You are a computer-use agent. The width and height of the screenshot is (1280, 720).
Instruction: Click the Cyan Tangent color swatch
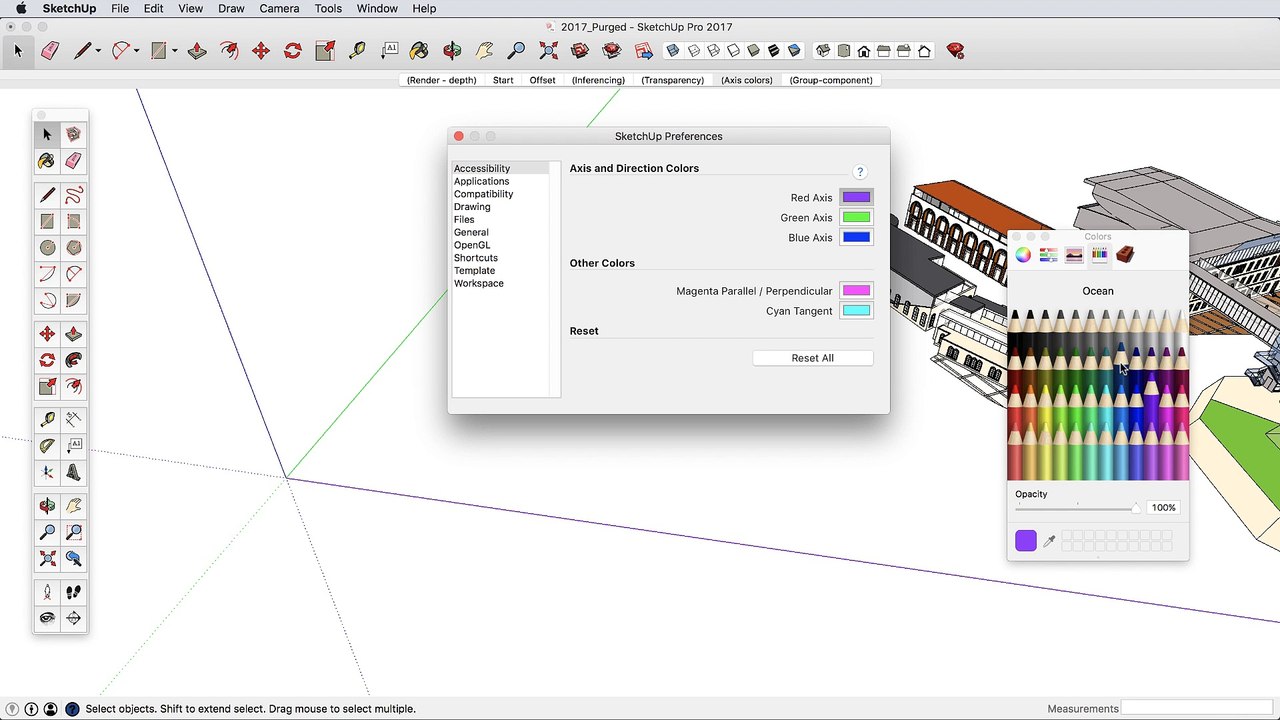click(856, 311)
